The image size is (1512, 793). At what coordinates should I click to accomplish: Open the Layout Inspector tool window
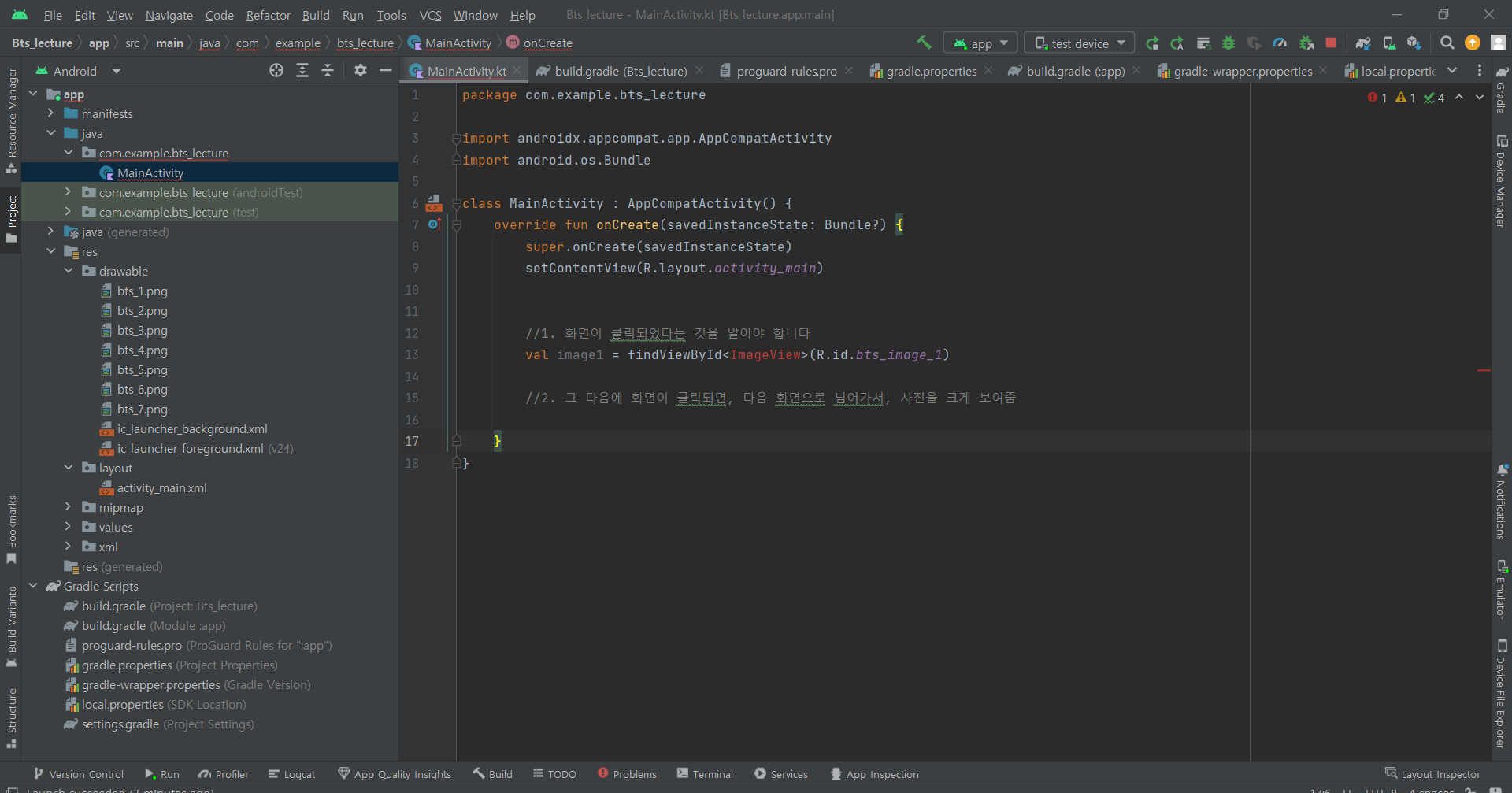(x=1432, y=774)
